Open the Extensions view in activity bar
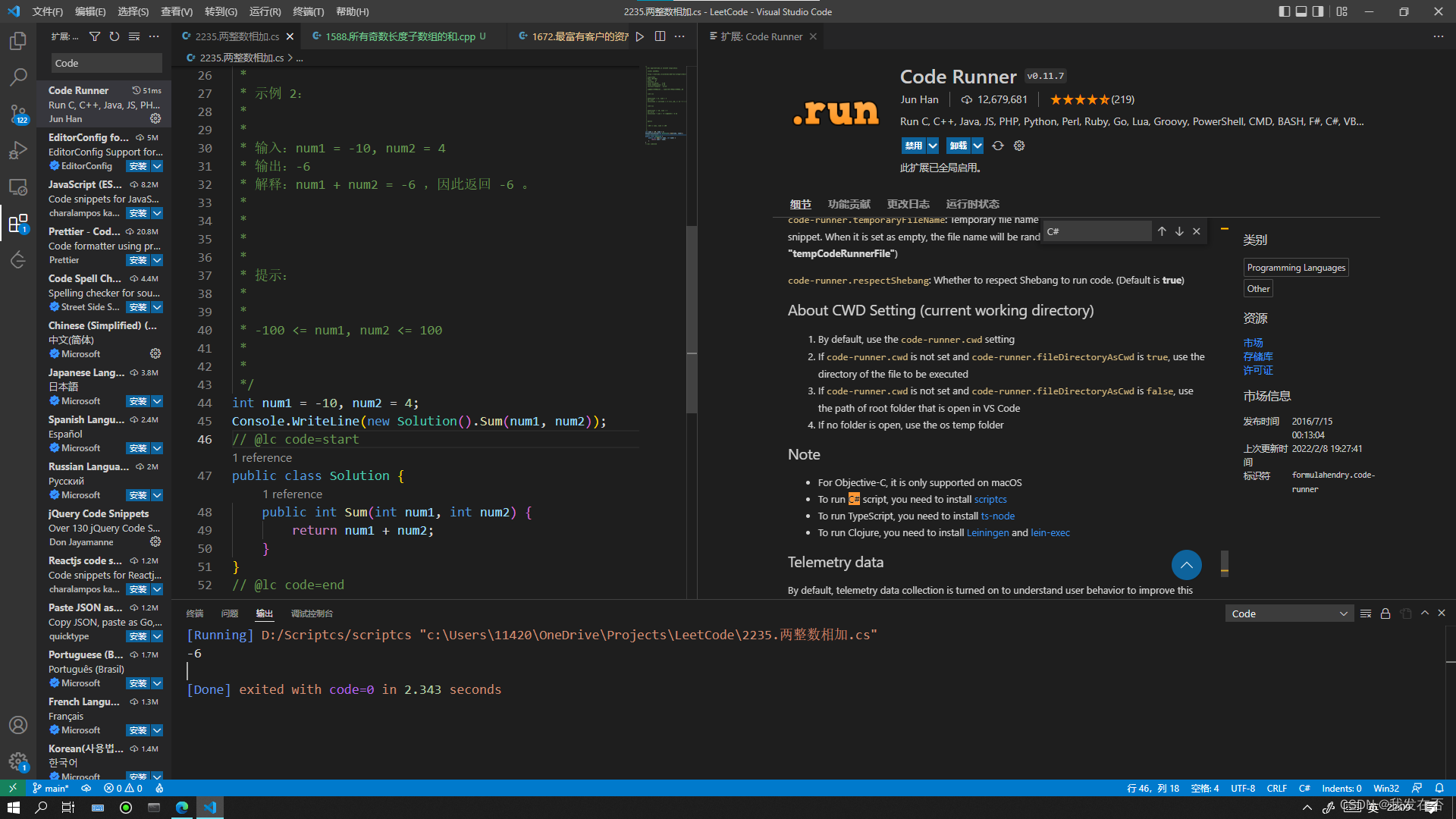This screenshot has height=819, width=1456. pos(18,223)
